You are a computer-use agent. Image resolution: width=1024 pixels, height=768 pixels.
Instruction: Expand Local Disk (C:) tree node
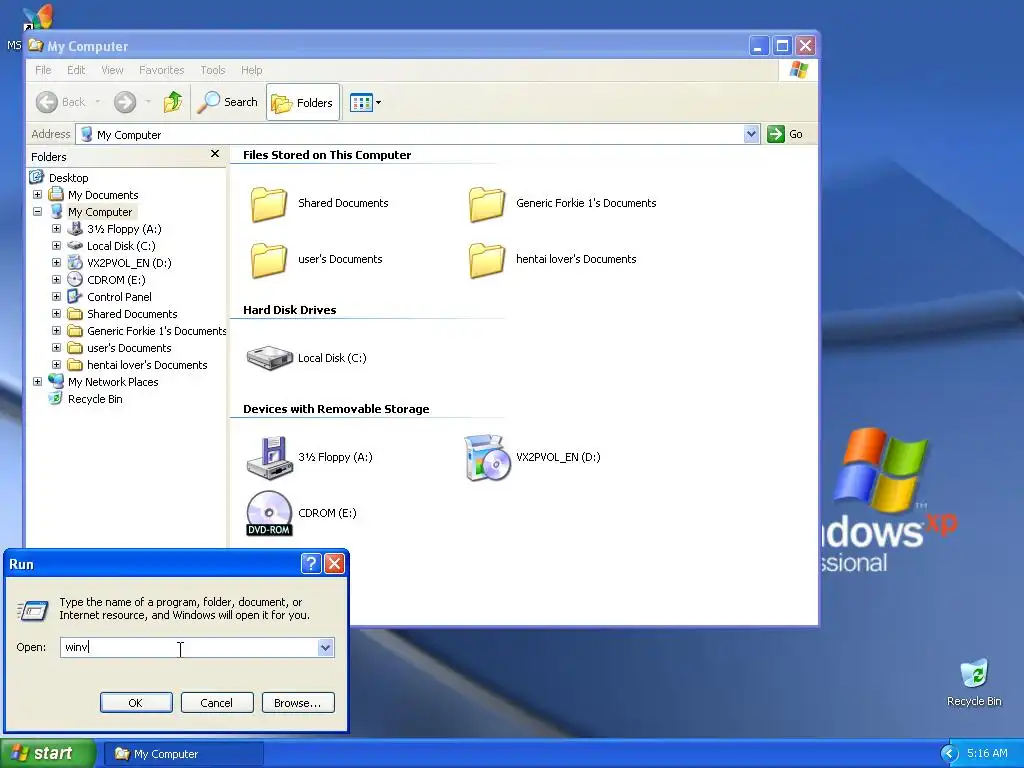(56, 246)
